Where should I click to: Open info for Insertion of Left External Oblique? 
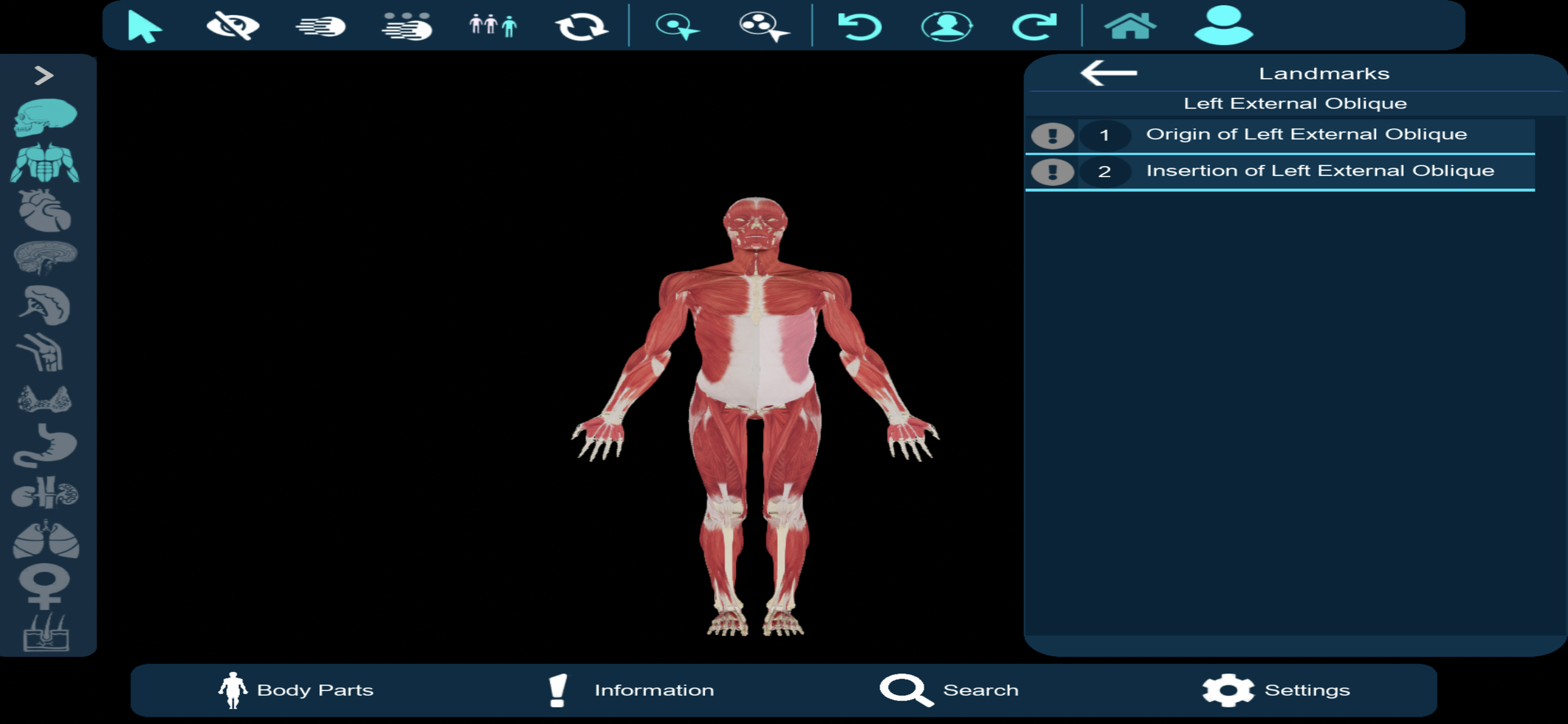point(1052,171)
